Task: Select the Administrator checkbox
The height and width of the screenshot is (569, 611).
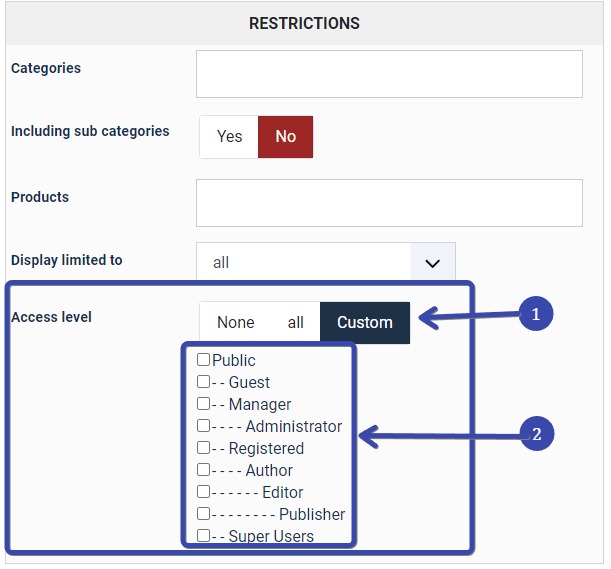Action: [204, 426]
